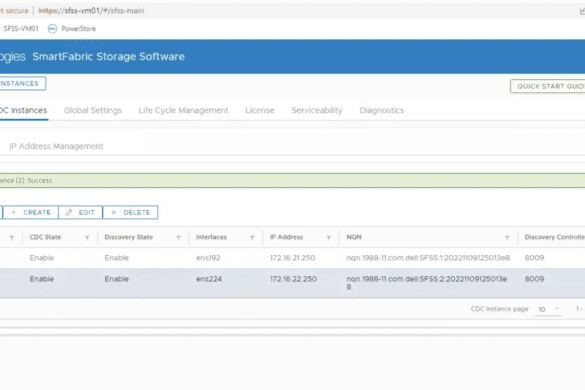Click the PowerStore bookmark icon
The height and width of the screenshot is (390, 585).
tap(52, 29)
